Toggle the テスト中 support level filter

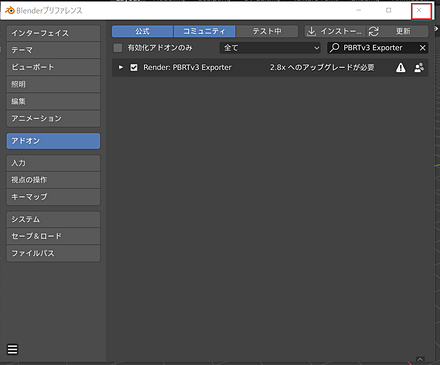(267, 31)
